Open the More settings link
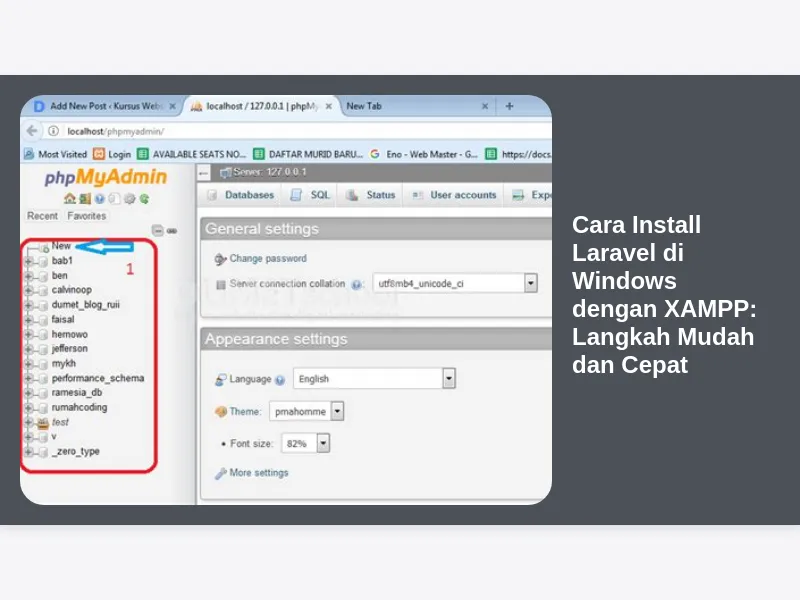The height and width of the screenshot is (600, 800). pos(259,473)
